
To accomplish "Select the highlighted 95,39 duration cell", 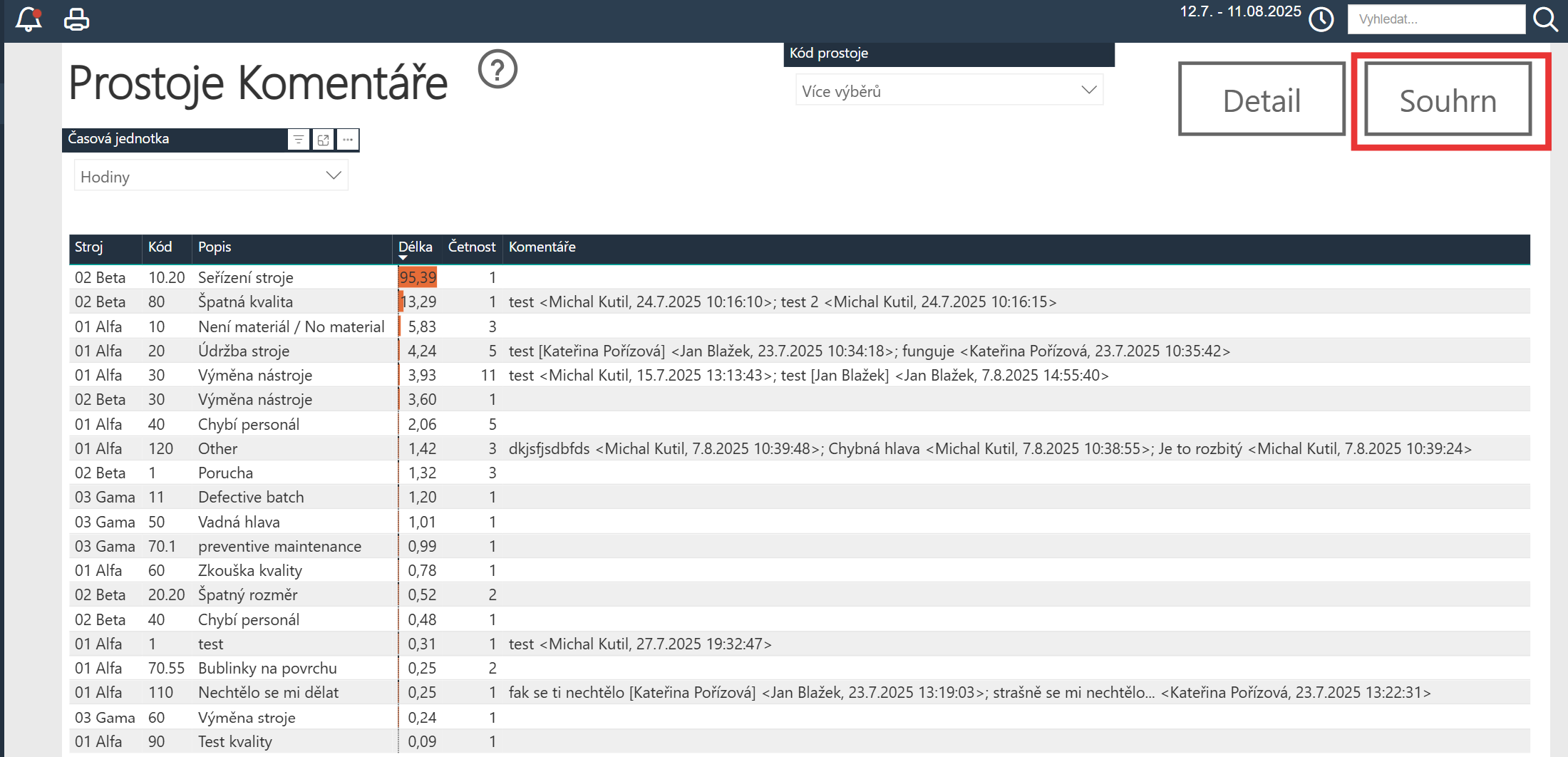I will tap(418, 277).
